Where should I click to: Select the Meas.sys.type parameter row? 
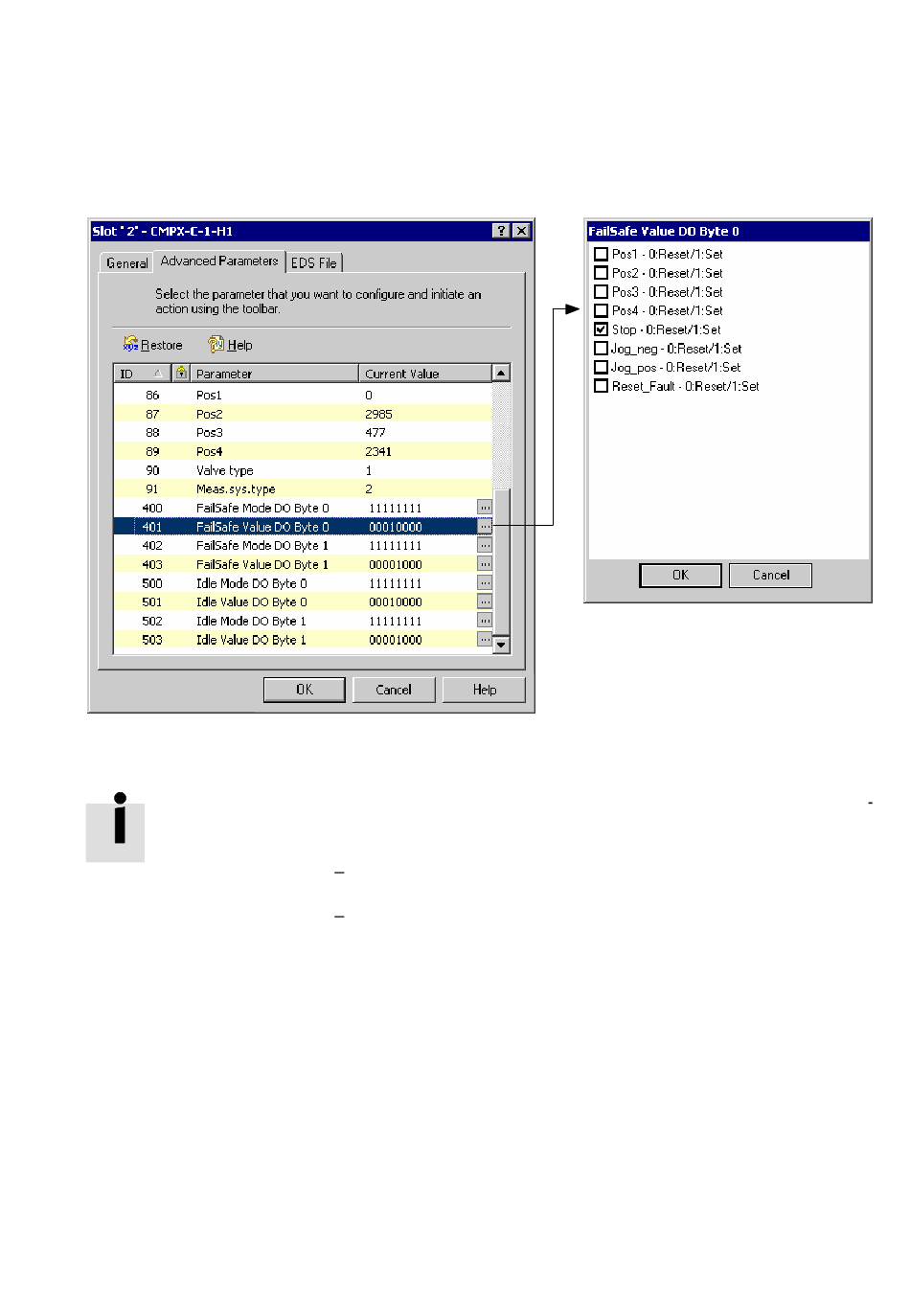click(303, 488)
